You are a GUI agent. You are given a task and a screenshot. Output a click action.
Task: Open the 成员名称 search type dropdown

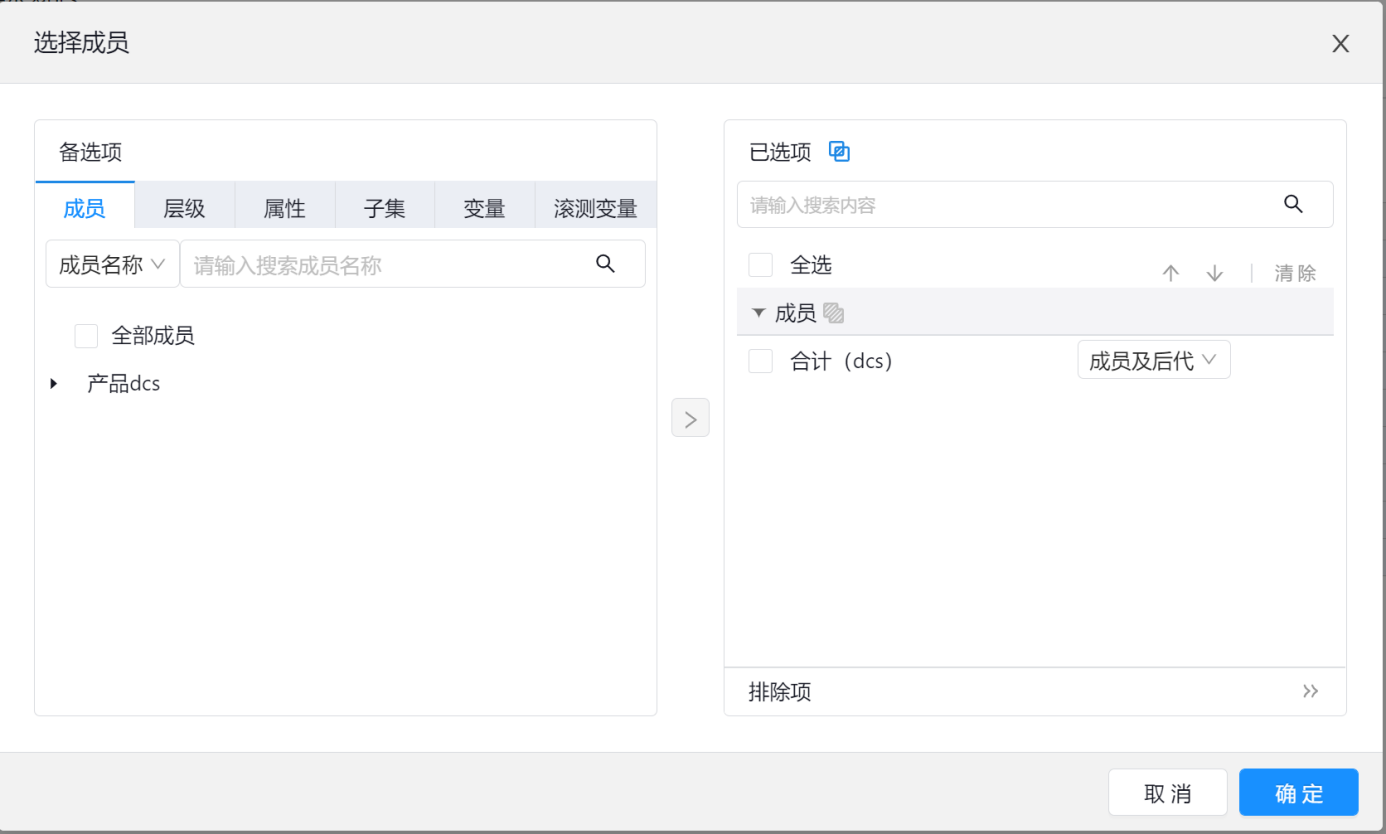(x=112, y=264)
